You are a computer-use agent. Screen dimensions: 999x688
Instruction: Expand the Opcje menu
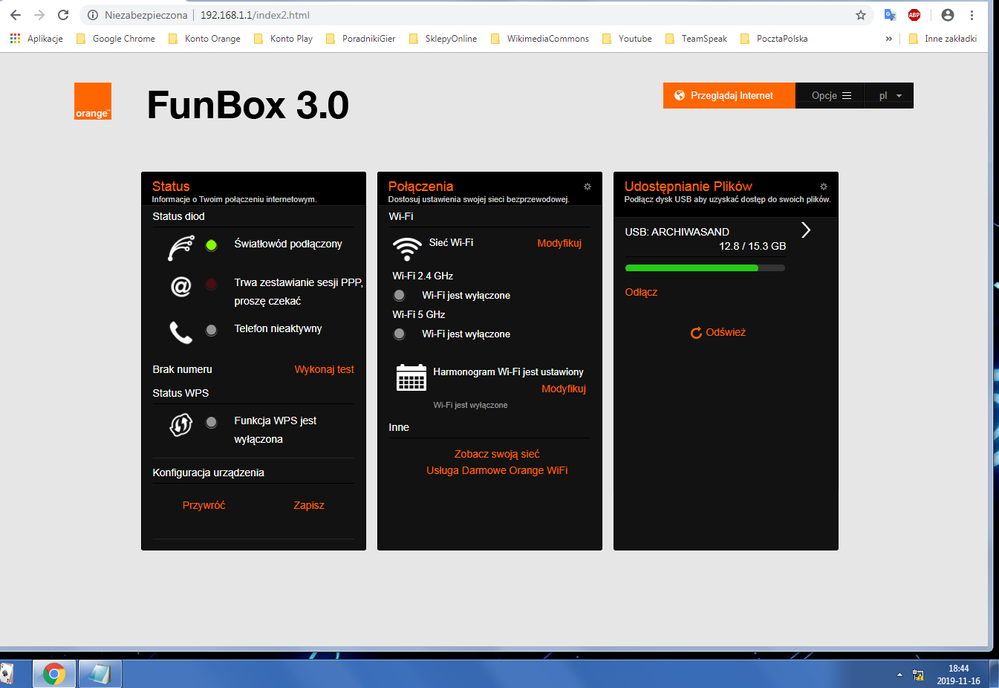tap(830, 96)
